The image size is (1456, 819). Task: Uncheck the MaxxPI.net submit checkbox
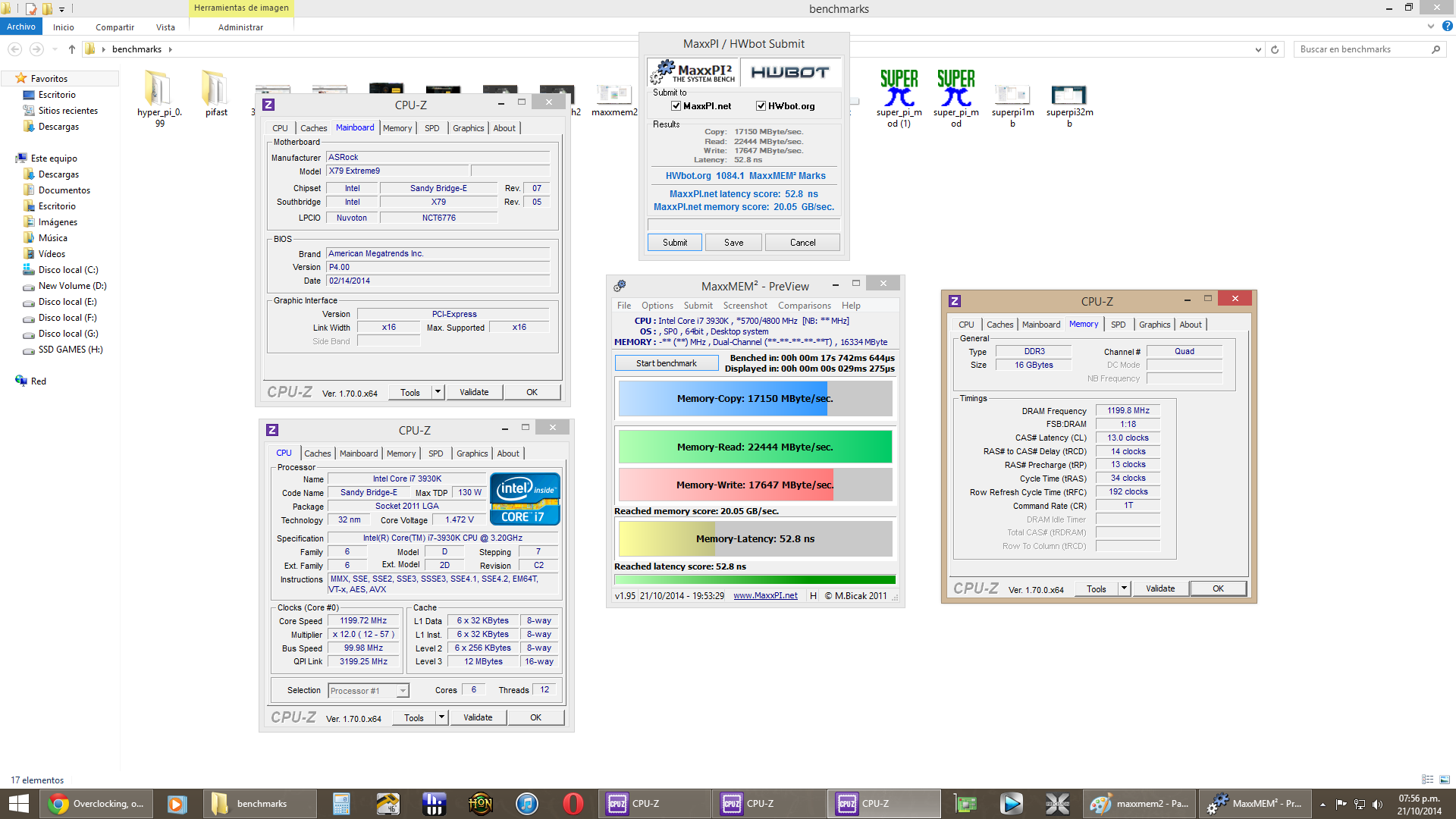point(676,106)
